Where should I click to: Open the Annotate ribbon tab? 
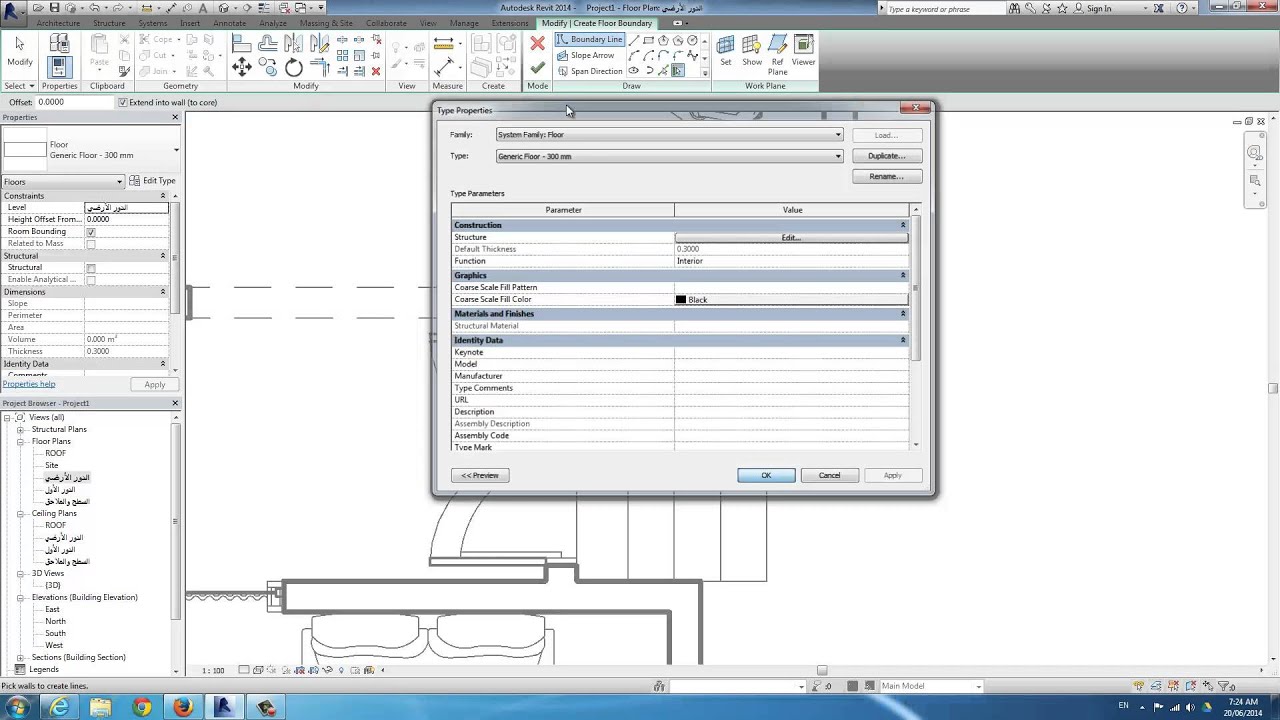(229, 23)
